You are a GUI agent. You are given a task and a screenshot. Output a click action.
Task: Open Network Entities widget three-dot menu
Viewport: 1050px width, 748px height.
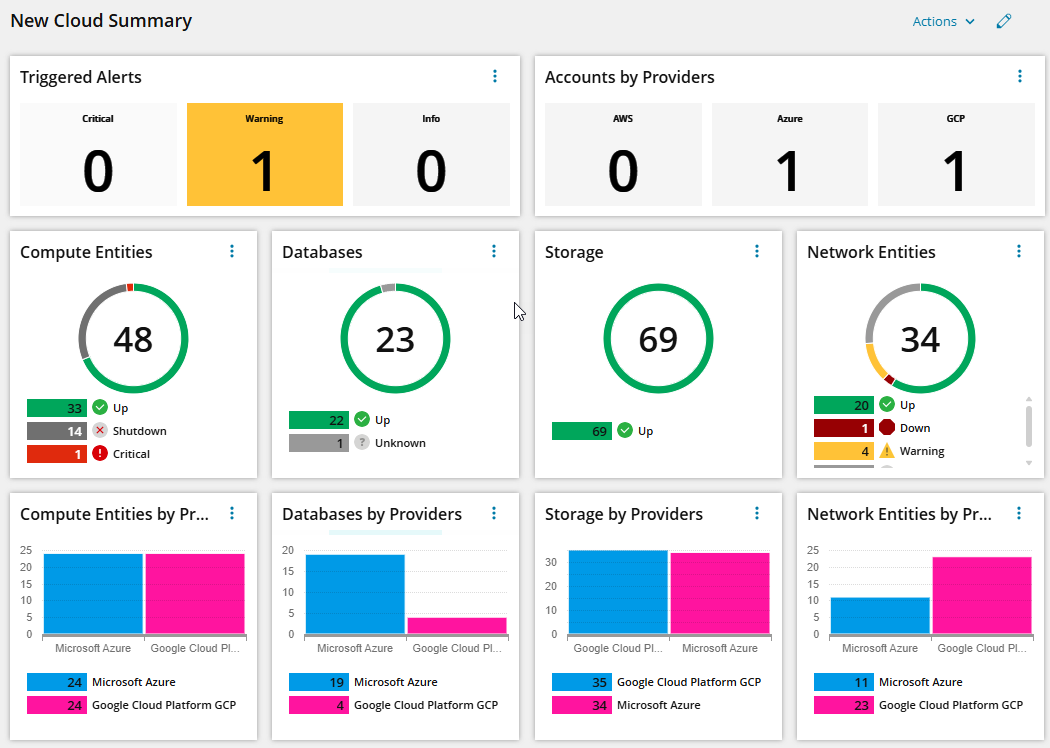(x=1019, y=252)
